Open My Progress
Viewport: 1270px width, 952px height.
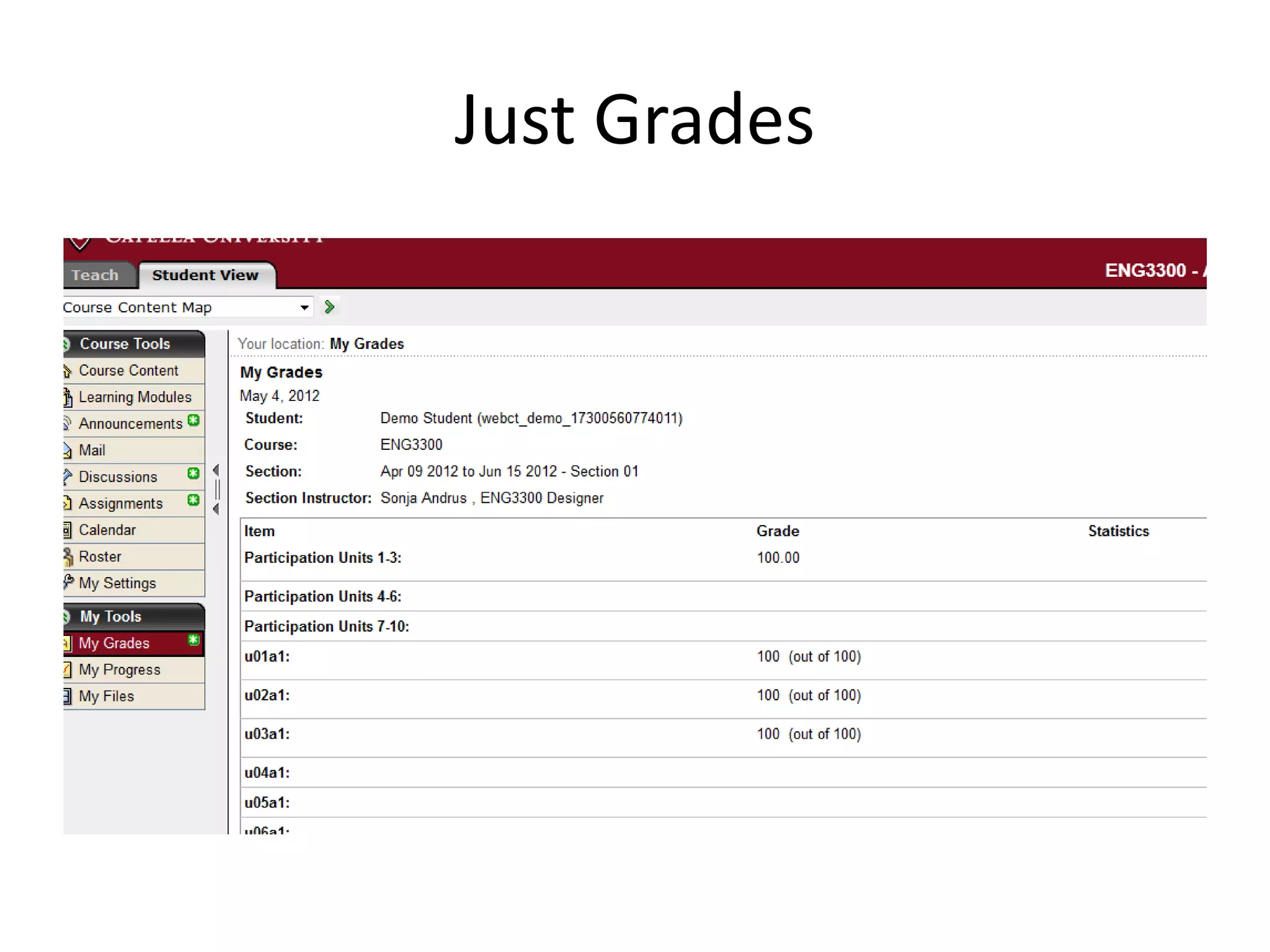pyautogui.click(x=120, y=670)
